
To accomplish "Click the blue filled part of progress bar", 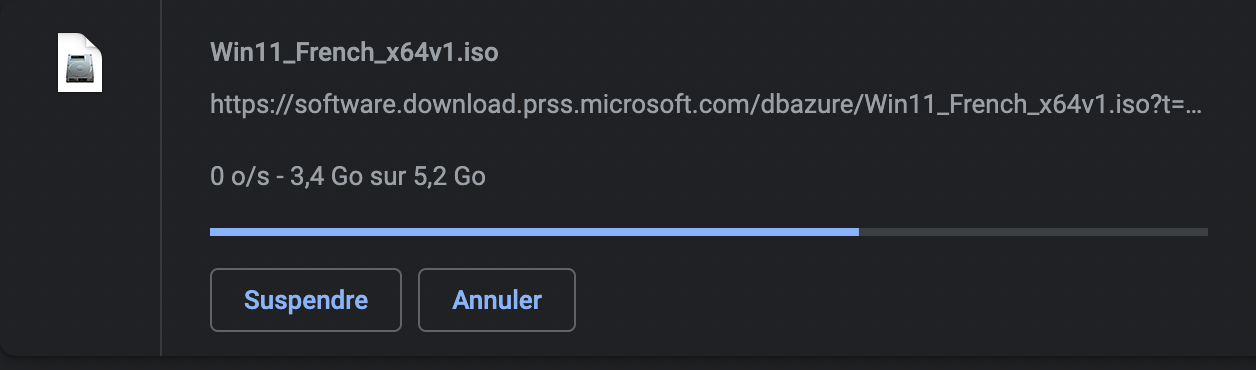I will pos(534,232).
